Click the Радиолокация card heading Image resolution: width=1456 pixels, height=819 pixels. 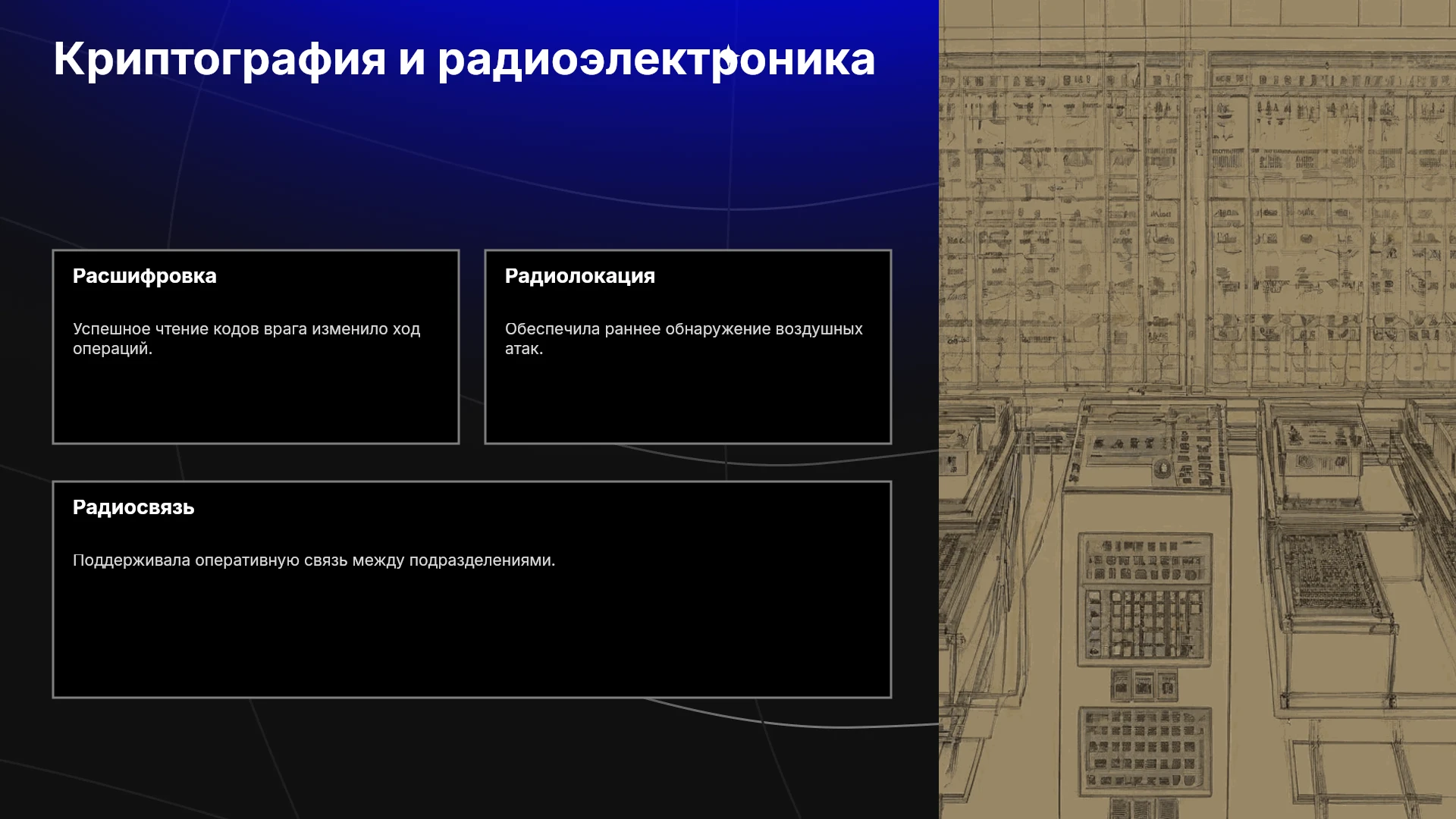coord(580,276)
